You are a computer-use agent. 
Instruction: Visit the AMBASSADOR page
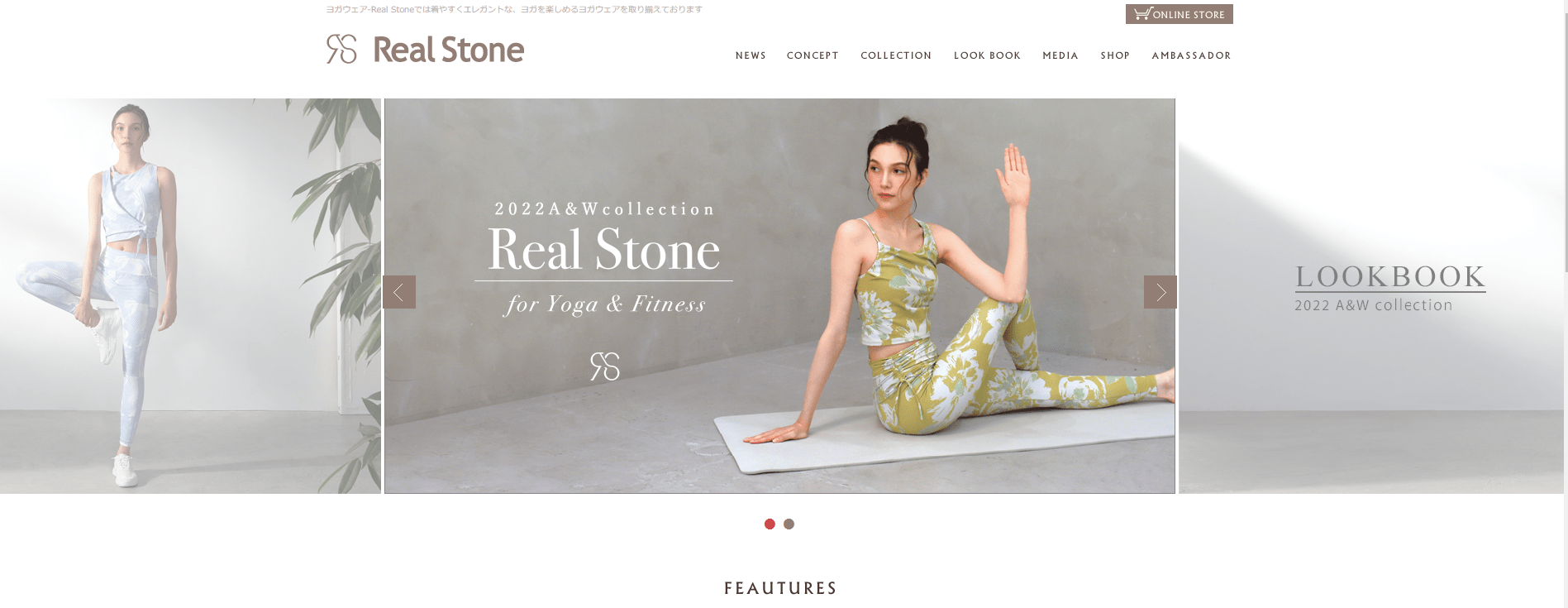1191,55
